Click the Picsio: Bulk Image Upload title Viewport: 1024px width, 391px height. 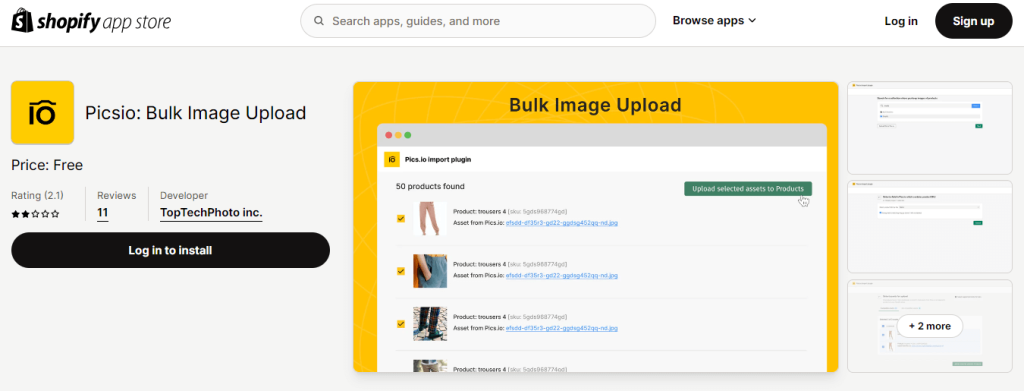point(195,112)
